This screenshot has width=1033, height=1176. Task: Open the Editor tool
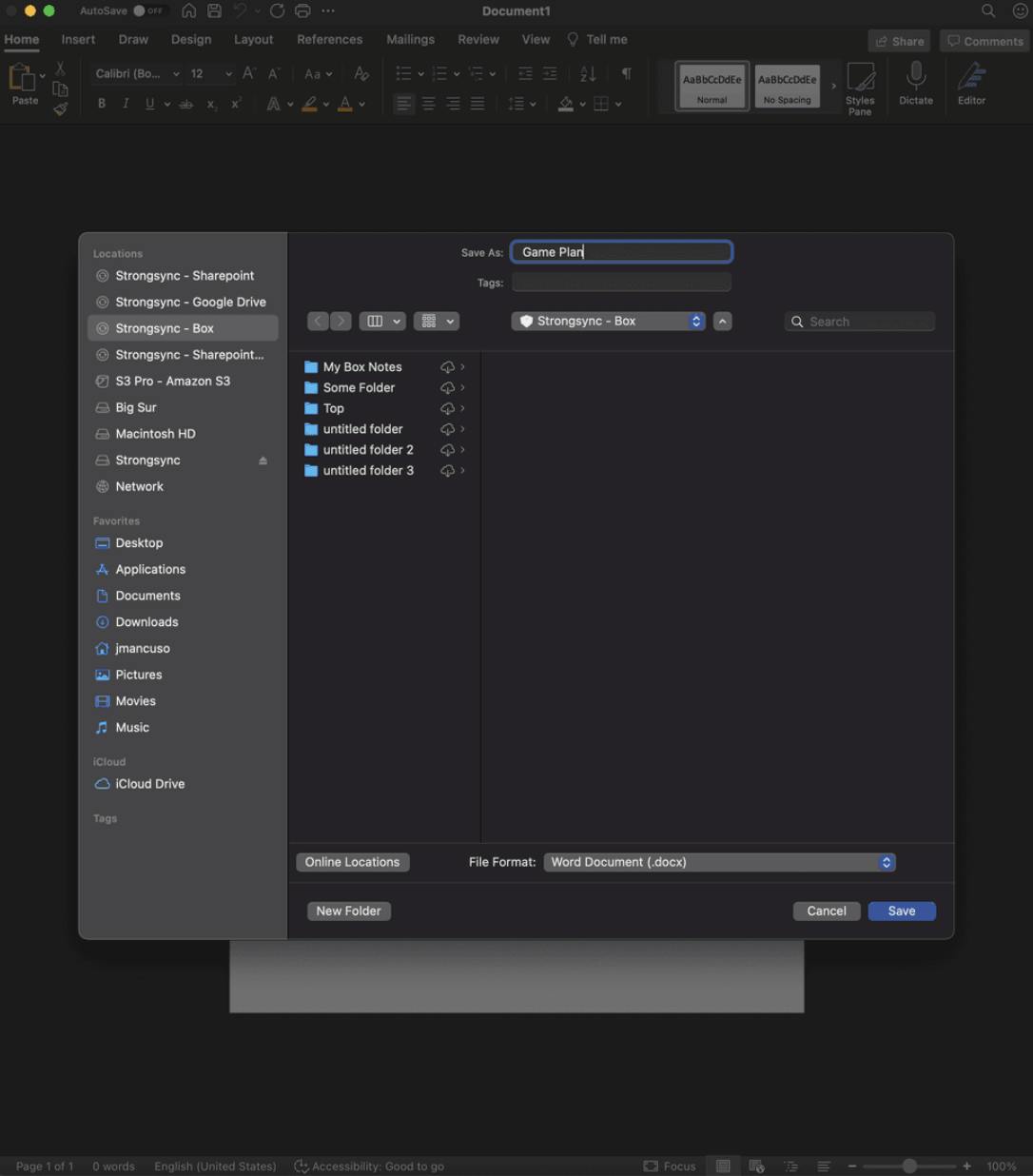[971, 77]
